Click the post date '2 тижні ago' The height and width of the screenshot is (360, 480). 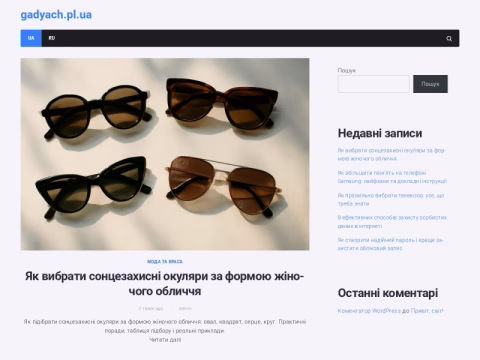(151, 308)
